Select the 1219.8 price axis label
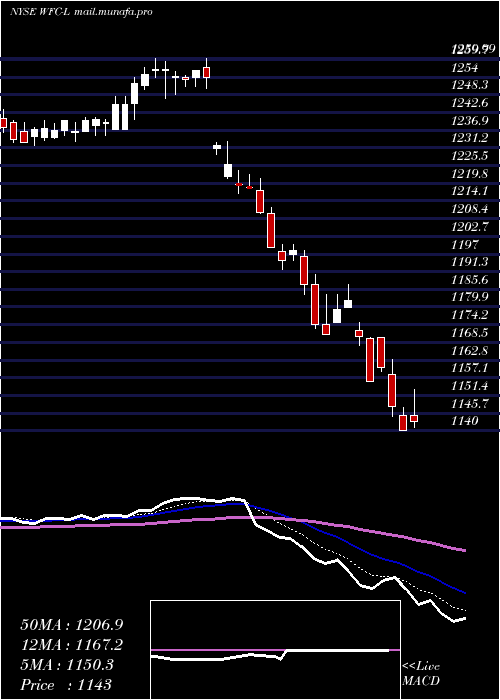Screen dimensions: 500x700 (469, 173)
